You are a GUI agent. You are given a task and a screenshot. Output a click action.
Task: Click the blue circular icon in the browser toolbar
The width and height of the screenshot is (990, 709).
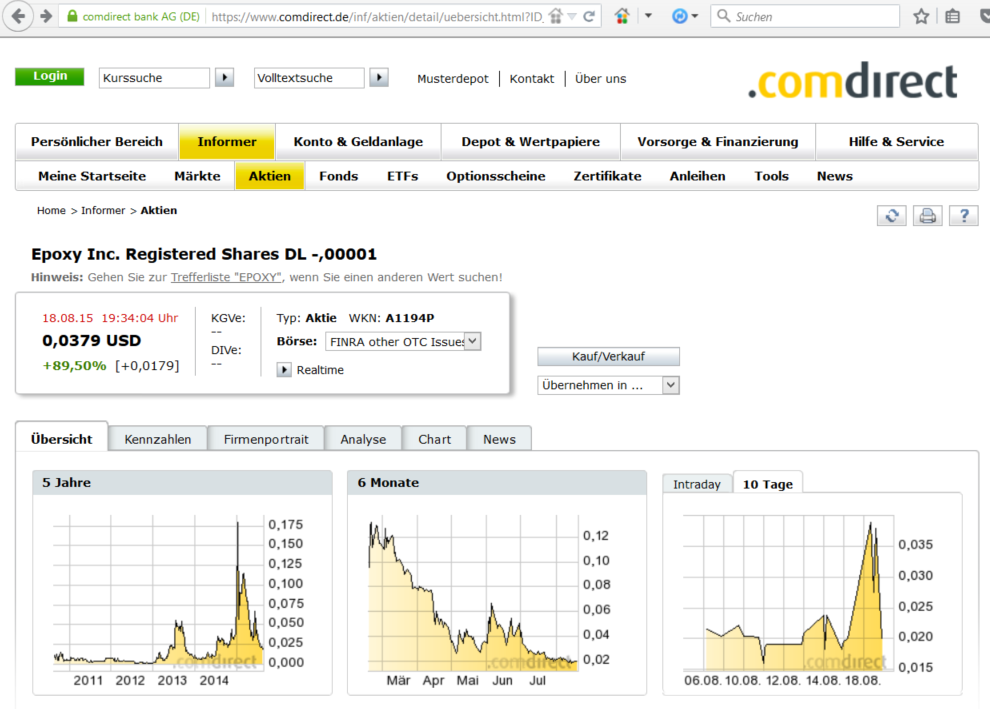point(679,16)
